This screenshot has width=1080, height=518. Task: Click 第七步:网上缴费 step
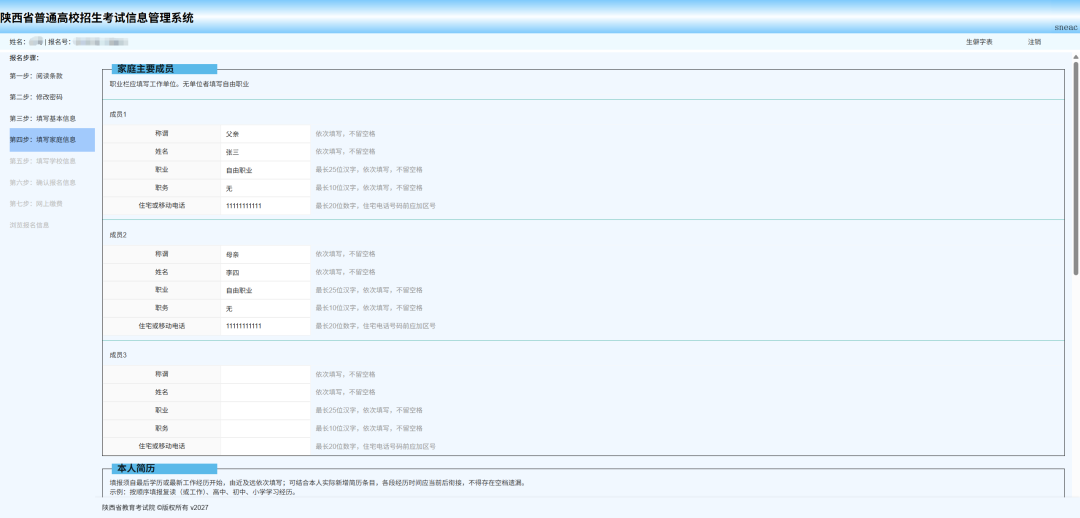37,204
